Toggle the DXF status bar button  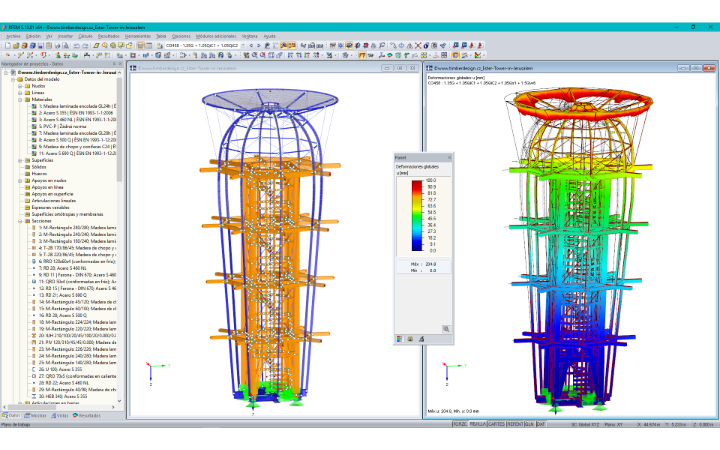tap(540, 424)
